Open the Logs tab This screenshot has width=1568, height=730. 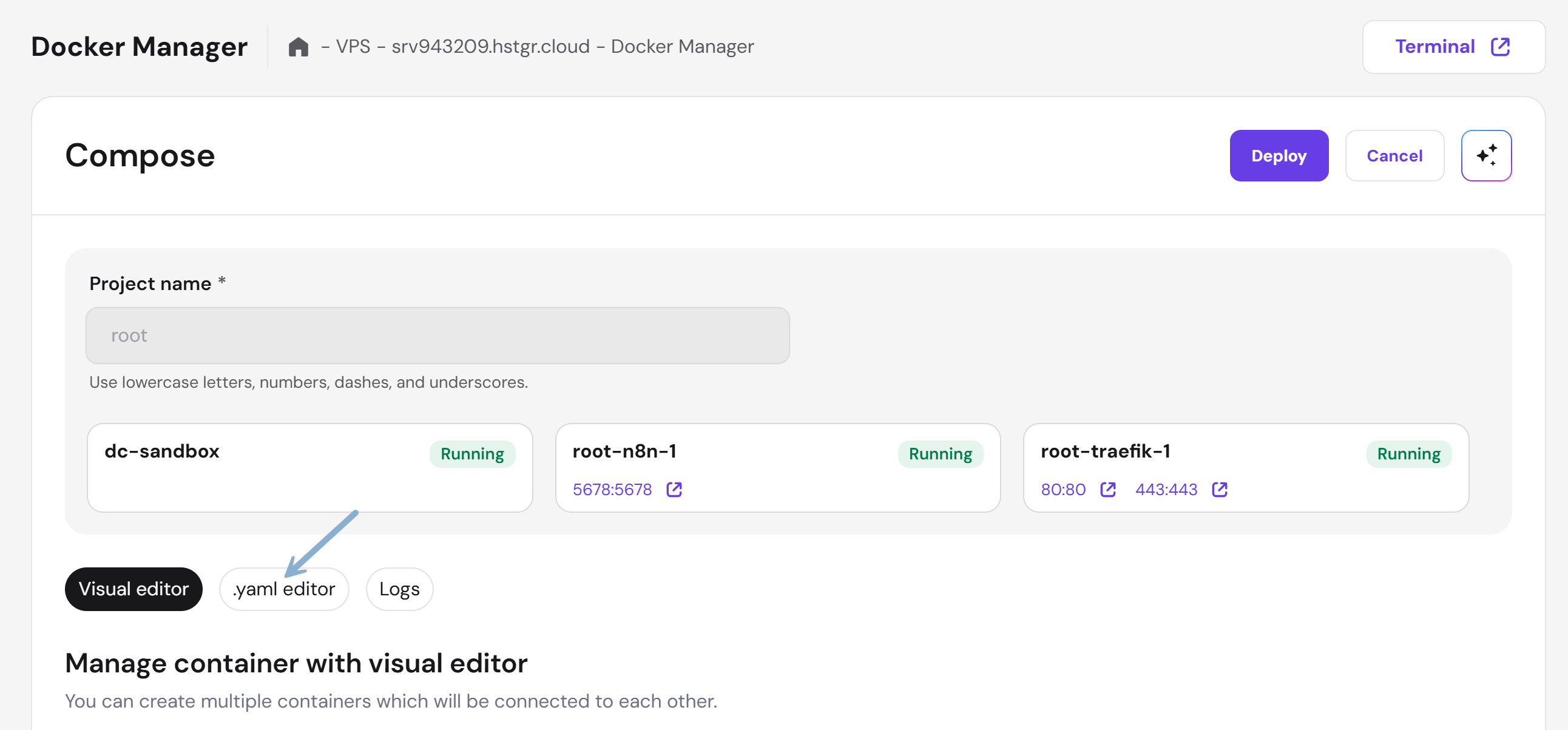tap(399, 589)
